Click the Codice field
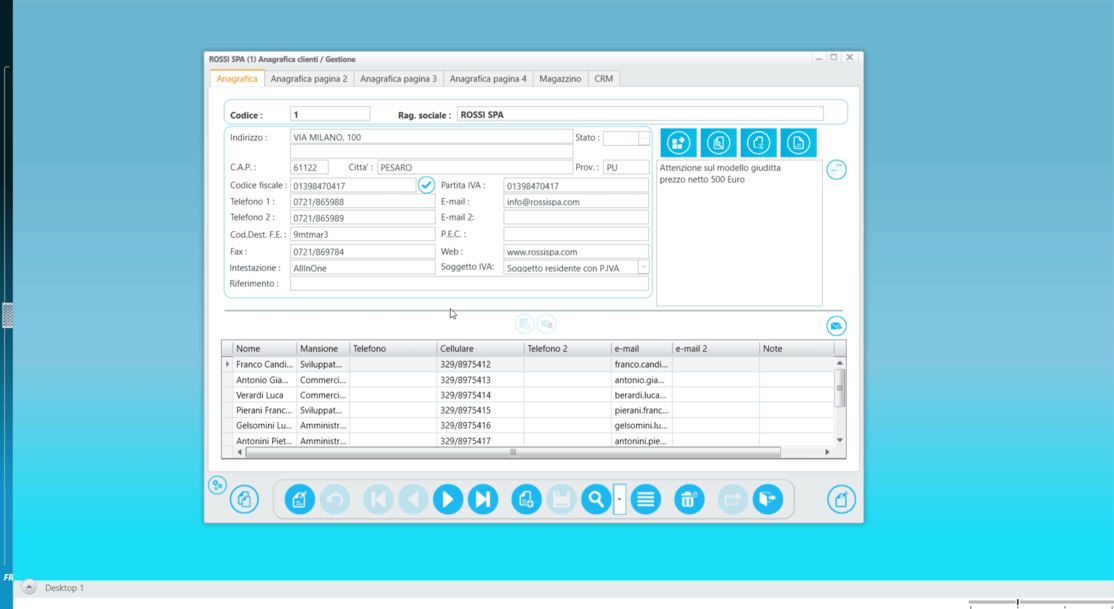 pyautogui.click(x=330, y=114)
